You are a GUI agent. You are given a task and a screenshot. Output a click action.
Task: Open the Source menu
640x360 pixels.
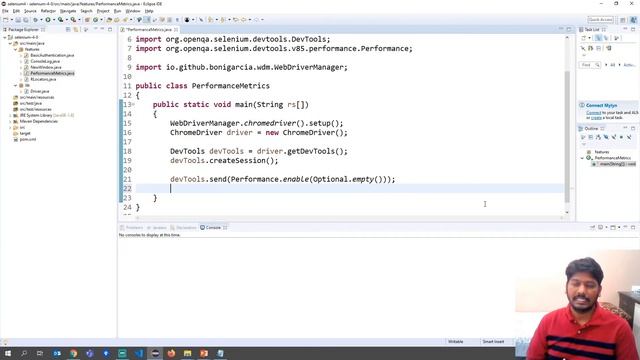[30, 11]
